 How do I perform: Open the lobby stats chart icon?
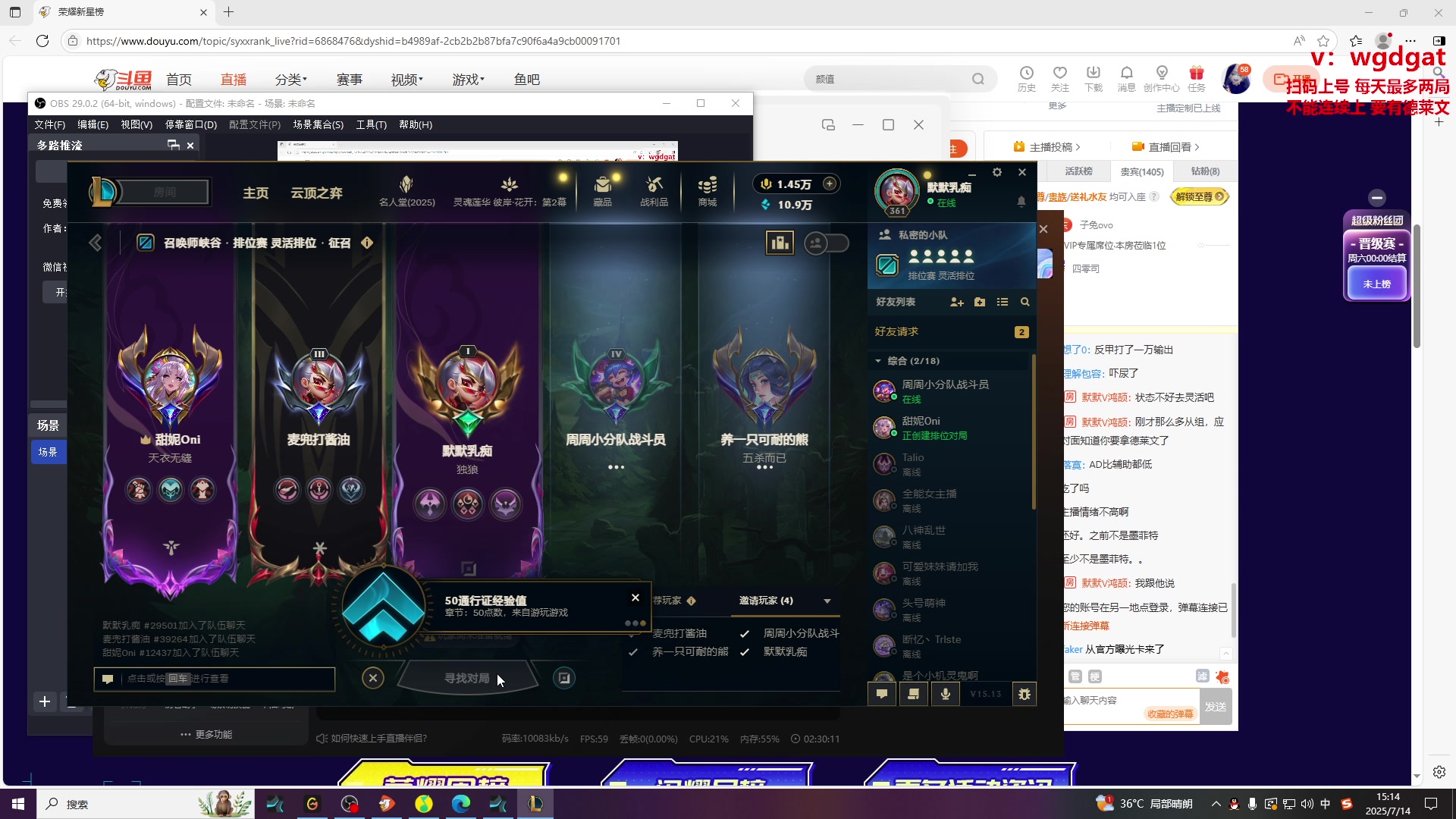point(780,243)
